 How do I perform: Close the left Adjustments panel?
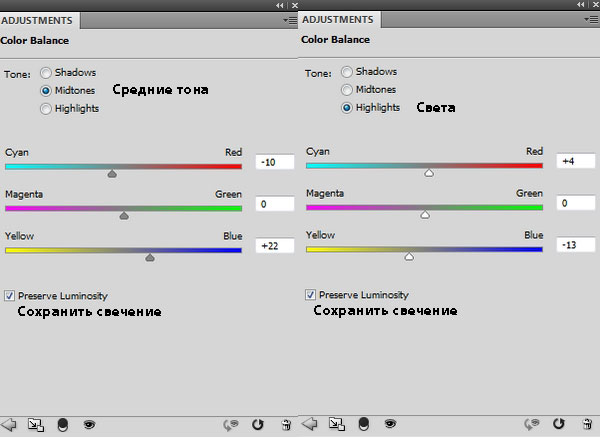coord(295,5)
